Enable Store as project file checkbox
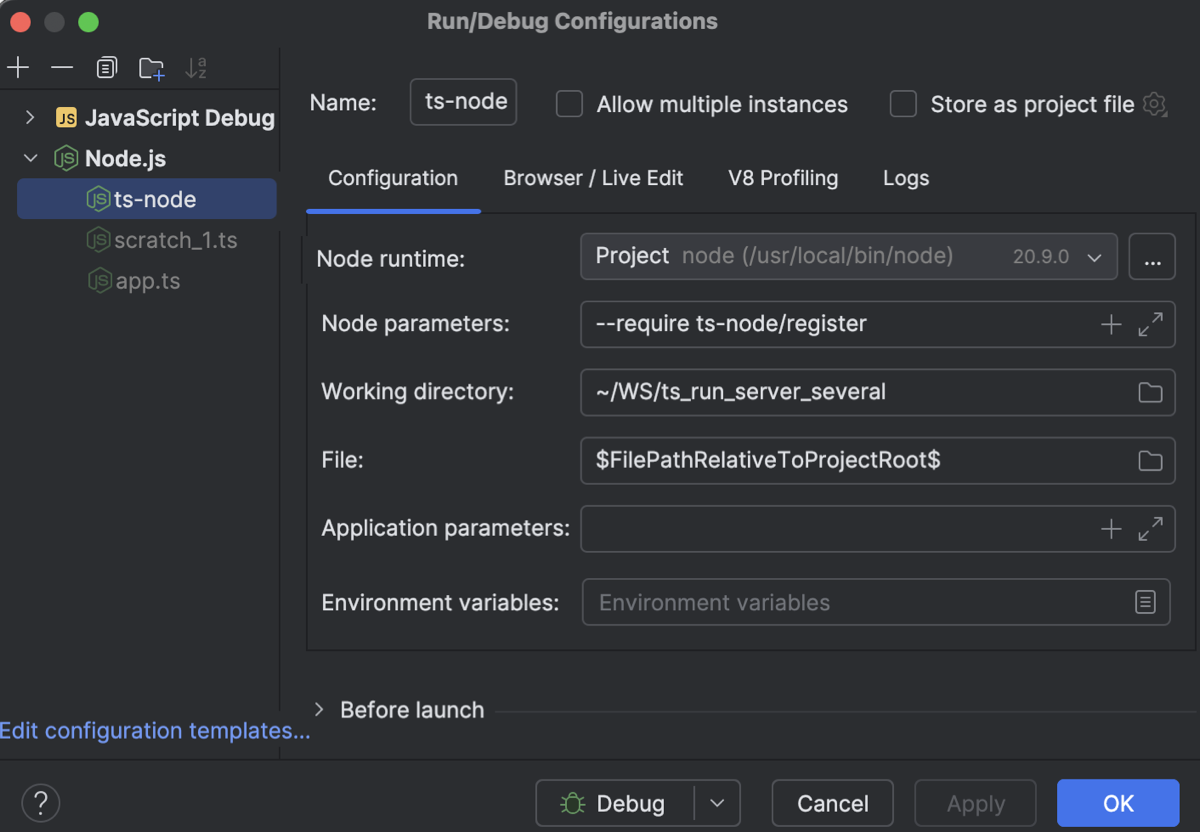 [903, 104]
